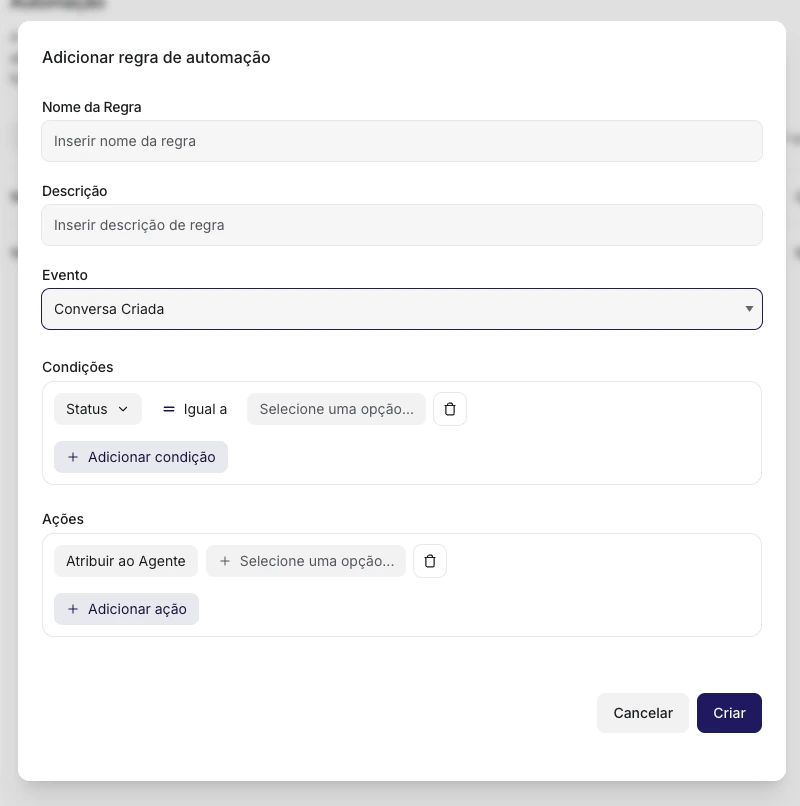Focus the Nome da Regra input field
This screenshot has width=800, height=806.
(x=402, y=141)
